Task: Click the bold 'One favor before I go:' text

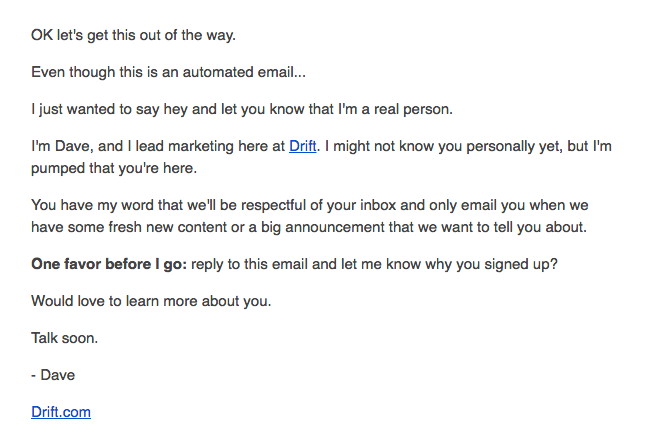Action: click(x=109, y=264)
